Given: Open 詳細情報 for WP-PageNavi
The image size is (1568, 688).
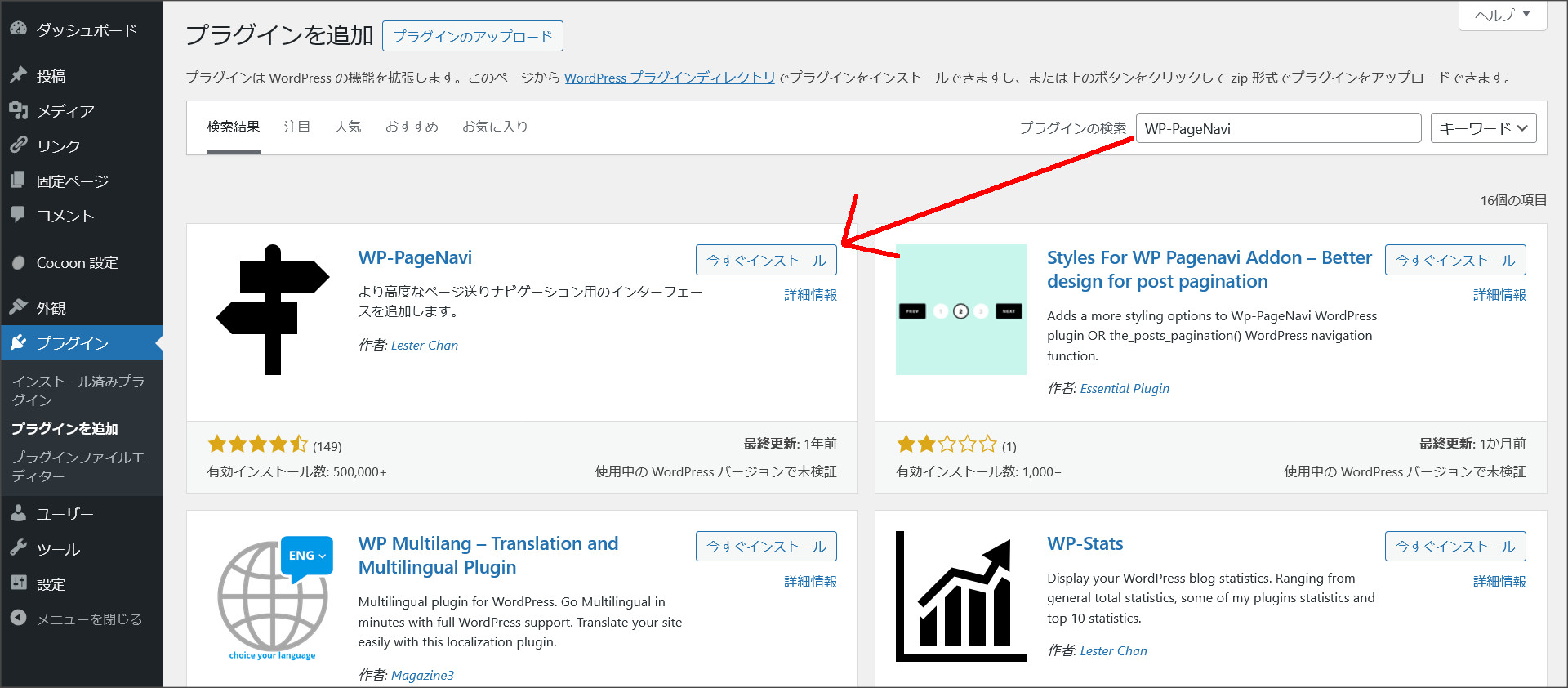Looking at the screenshot, I should 810,295.
